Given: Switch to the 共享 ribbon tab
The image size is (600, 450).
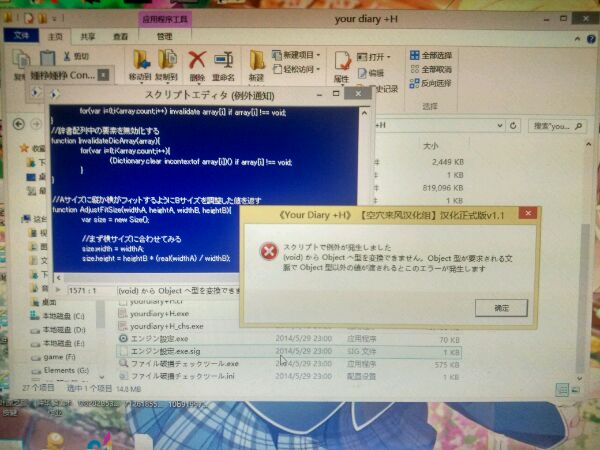Looking at the screenshot, I should [88, 36].
